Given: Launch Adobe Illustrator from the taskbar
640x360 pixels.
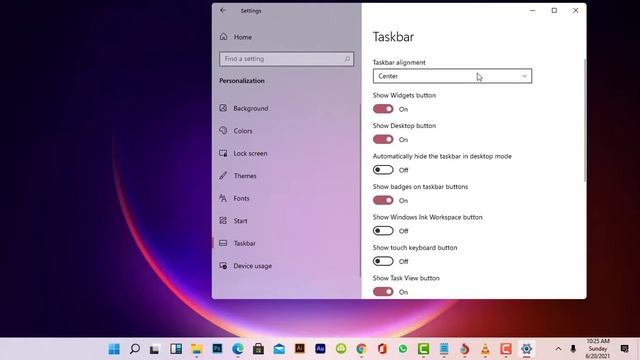Looking at the screenshot, I should 300,349.
